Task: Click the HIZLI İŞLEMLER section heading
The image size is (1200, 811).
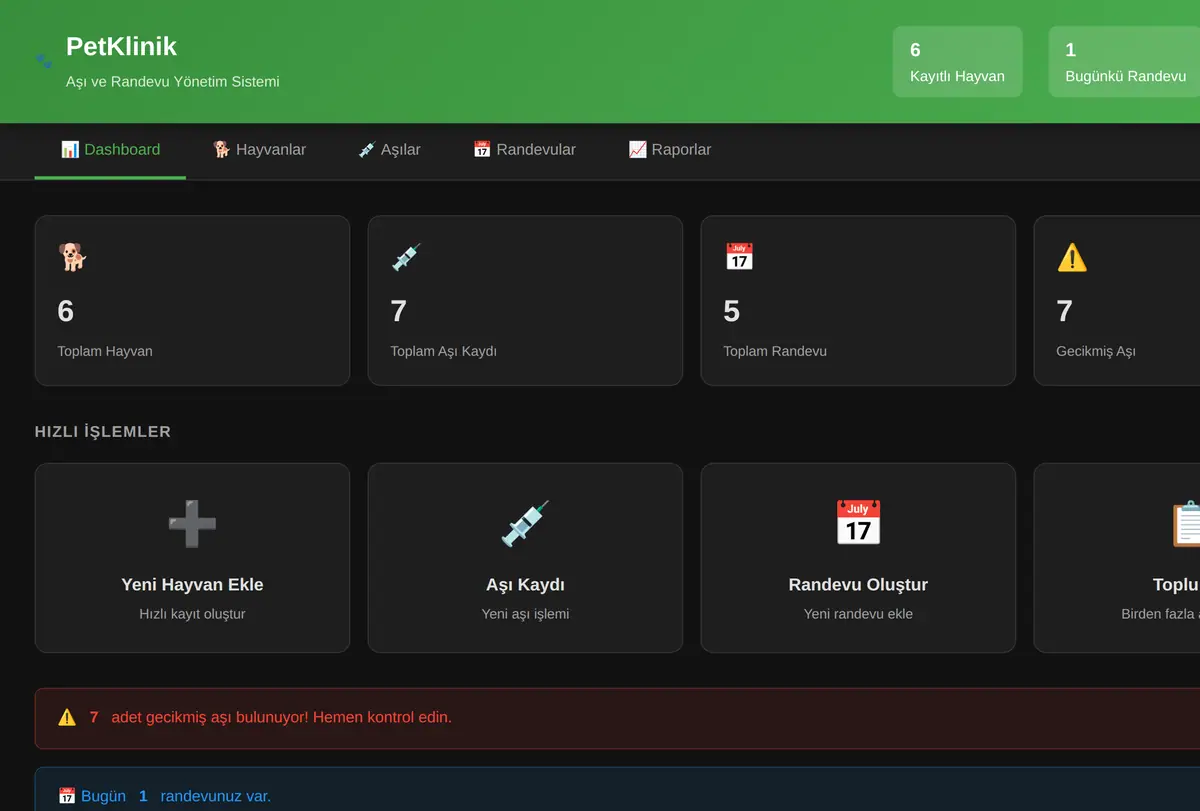Action: [103, 432]
